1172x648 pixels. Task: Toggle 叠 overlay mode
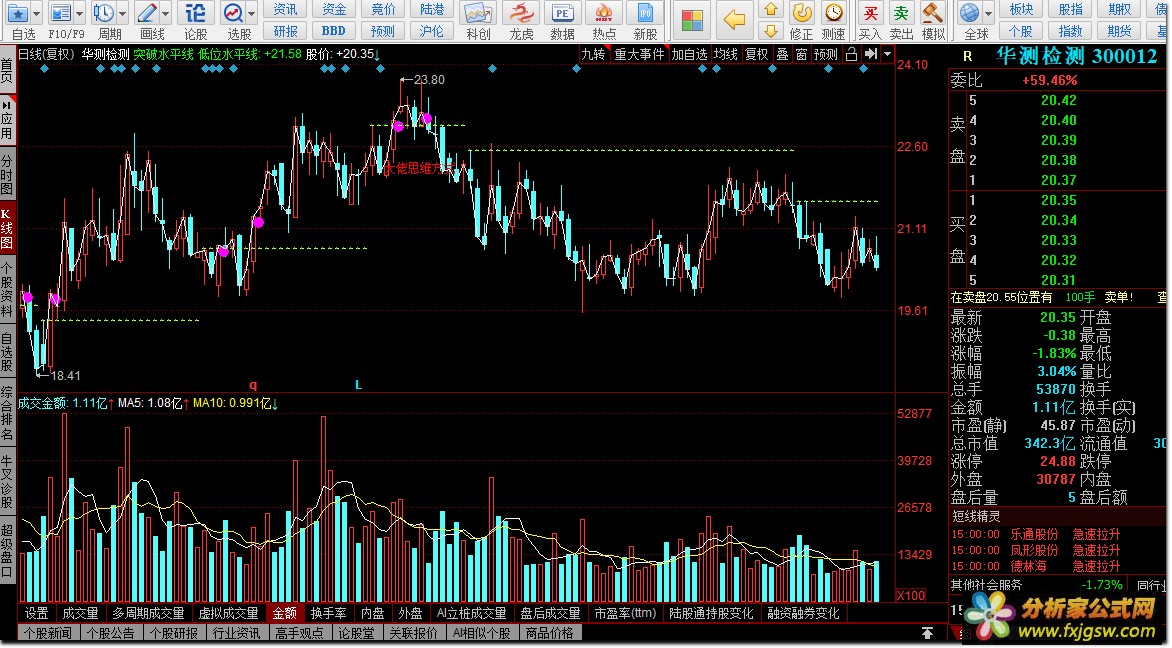pyautogui.click(x=782, y=54)
